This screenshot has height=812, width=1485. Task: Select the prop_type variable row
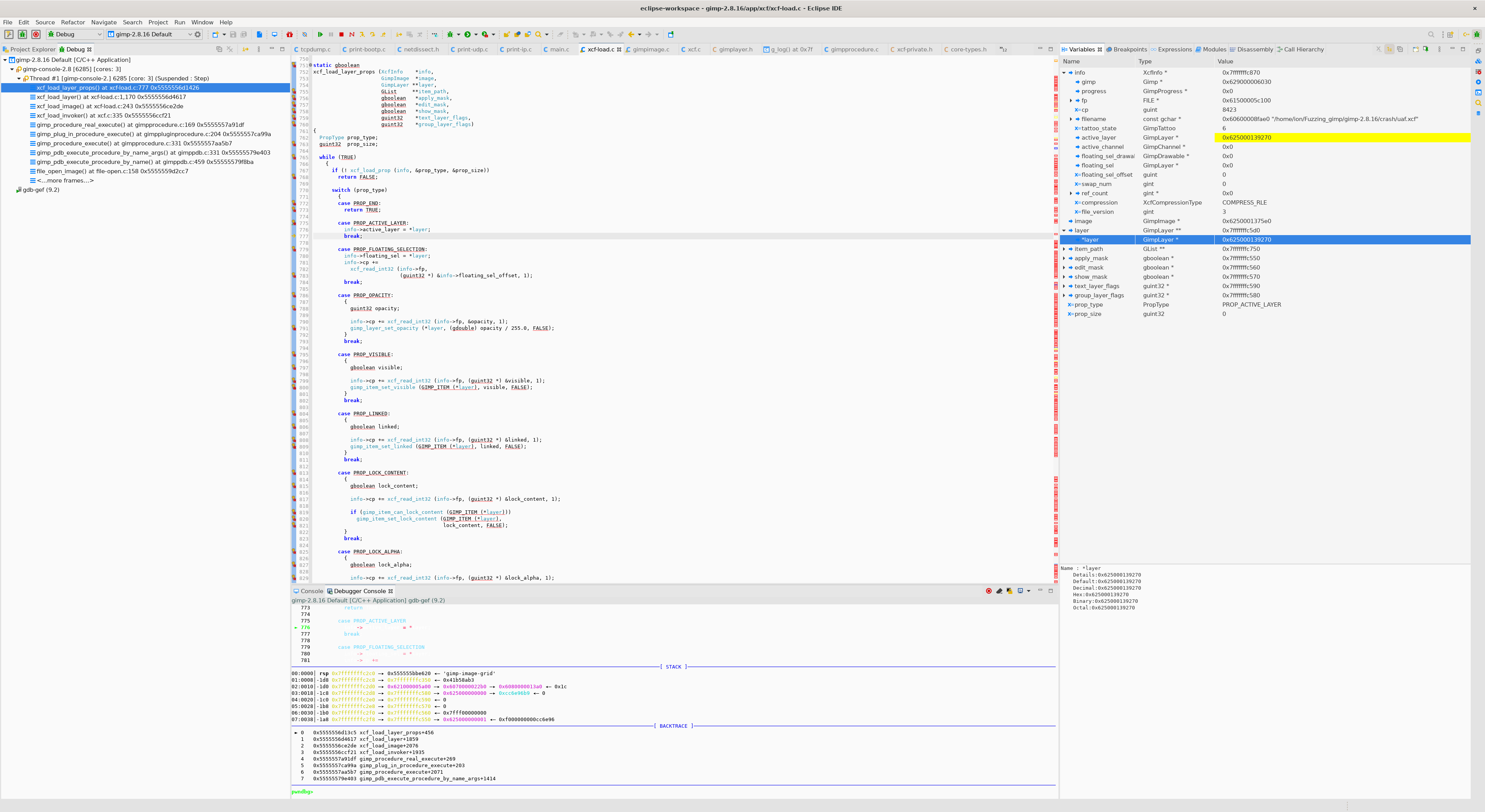point(1265,305)
